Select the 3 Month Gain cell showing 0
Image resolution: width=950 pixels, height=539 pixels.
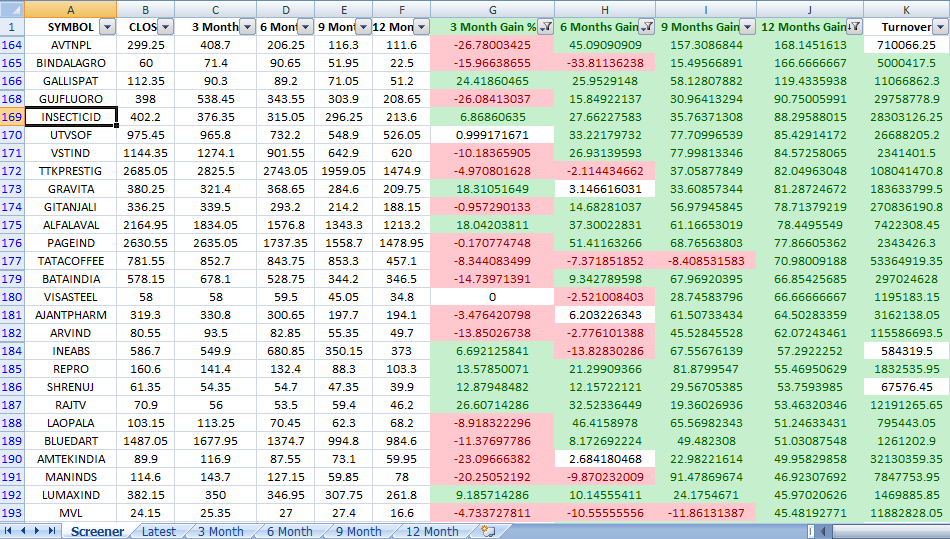click(492, 297)
